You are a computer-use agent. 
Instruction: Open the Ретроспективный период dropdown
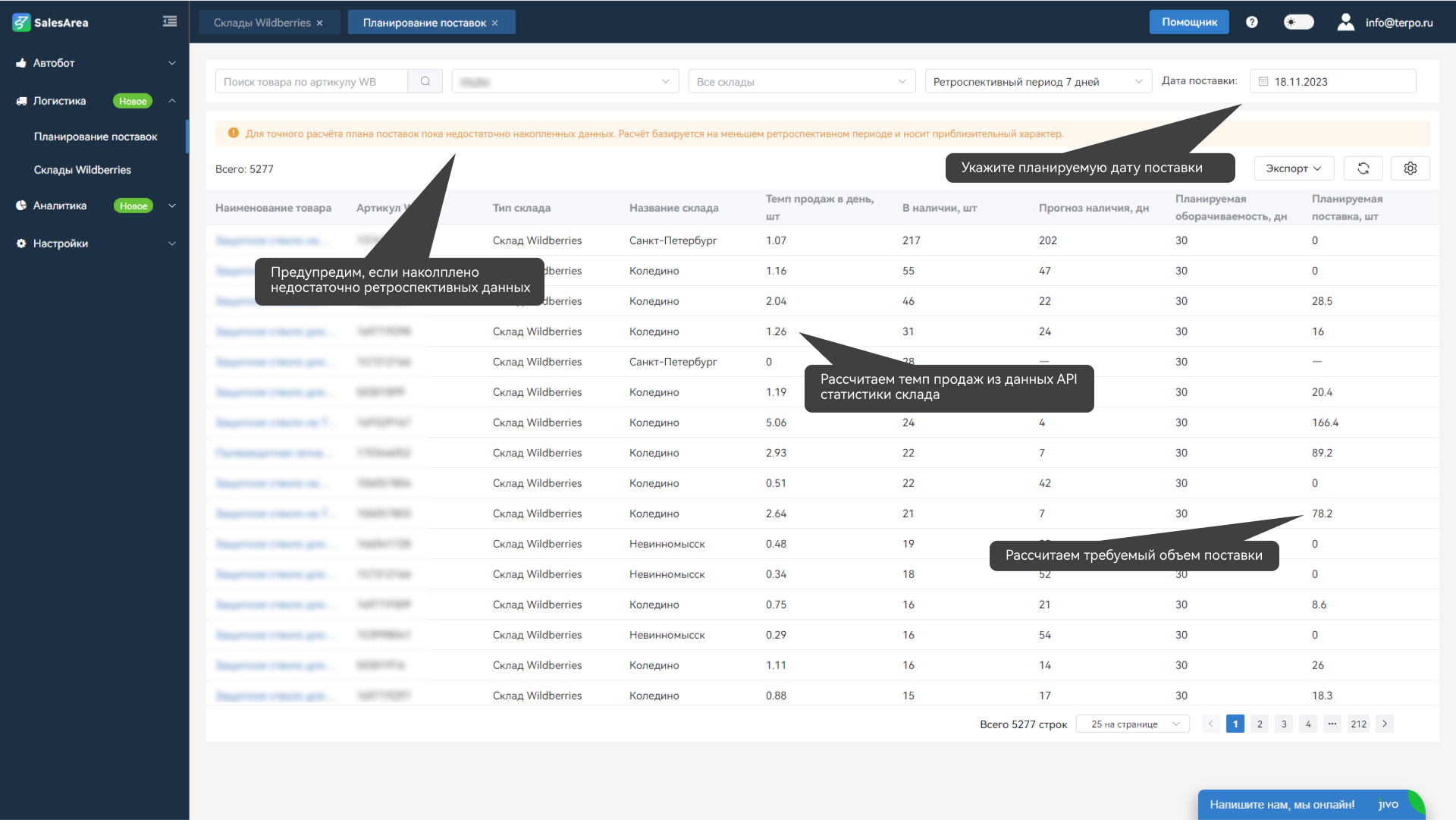pyautogui.click(x=1039, y=81)
